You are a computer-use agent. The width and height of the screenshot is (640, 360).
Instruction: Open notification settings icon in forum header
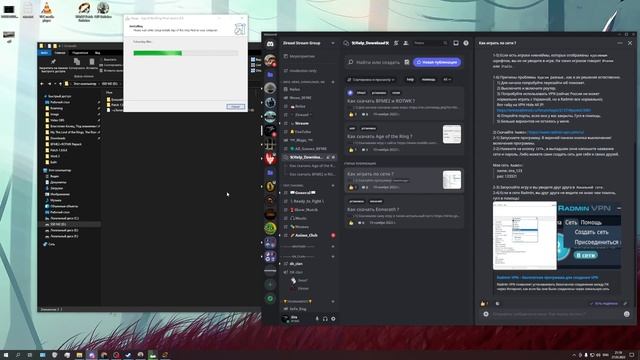396,43
